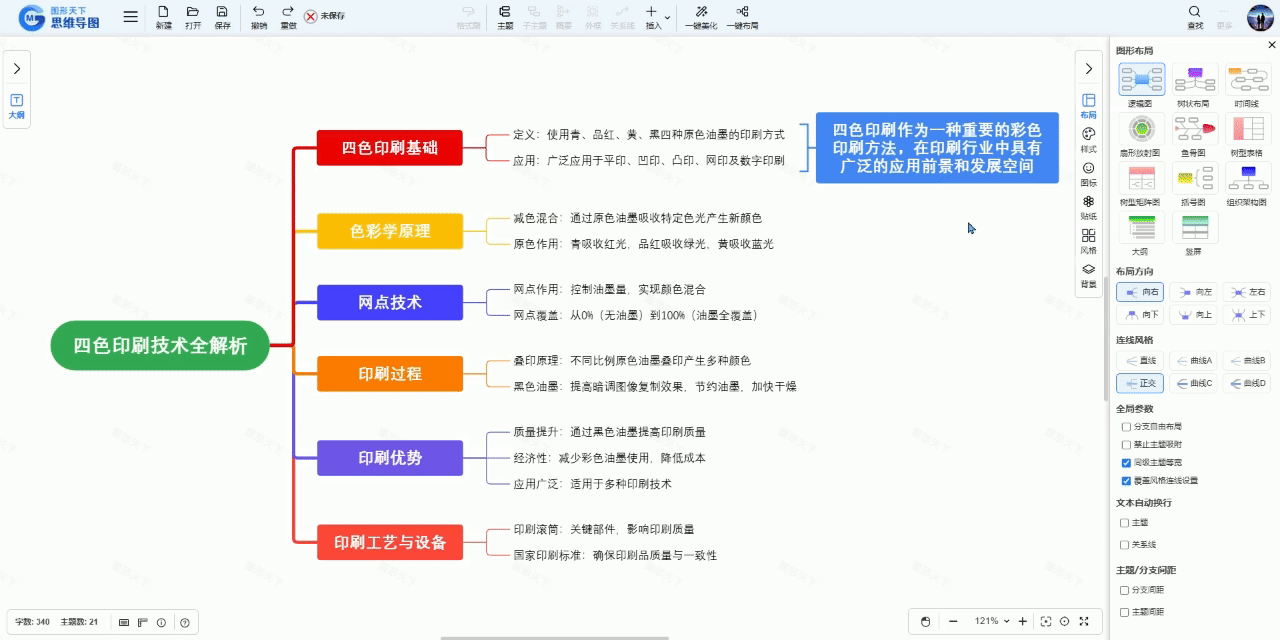Viewport: 1280px width, 640px height.
Task: Click the 保存 (Save) icon in toolbar
Action: [222, 12]
